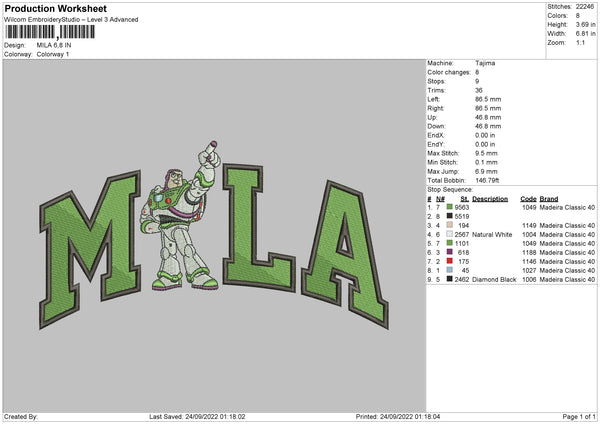Click the Max Jump value 6.9 mm
600x424 pixels.
click(x=486, y=171)
